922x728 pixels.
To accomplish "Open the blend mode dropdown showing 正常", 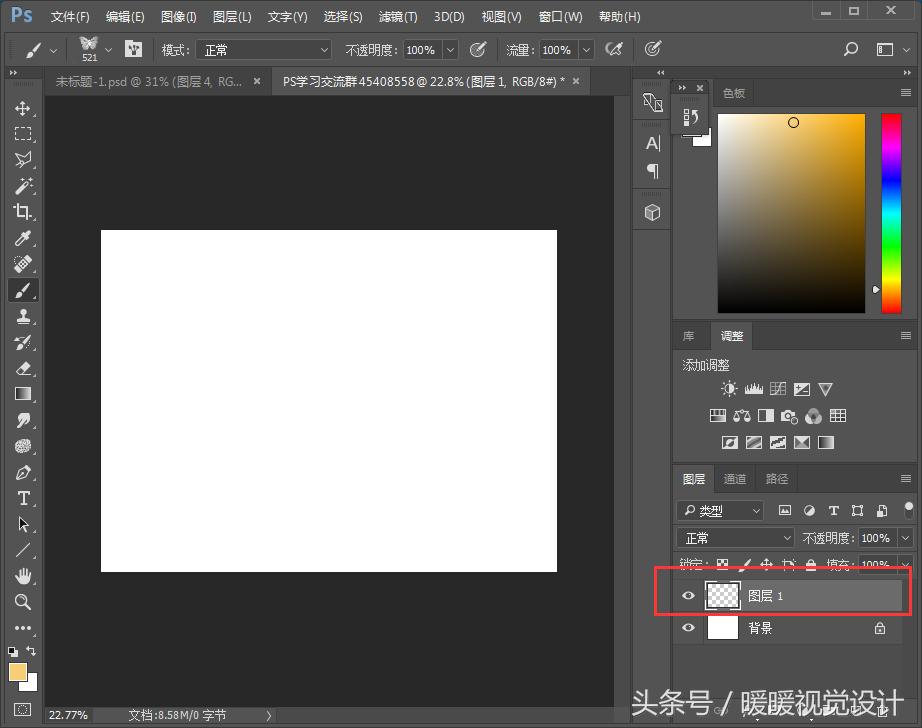I will 735,537.
